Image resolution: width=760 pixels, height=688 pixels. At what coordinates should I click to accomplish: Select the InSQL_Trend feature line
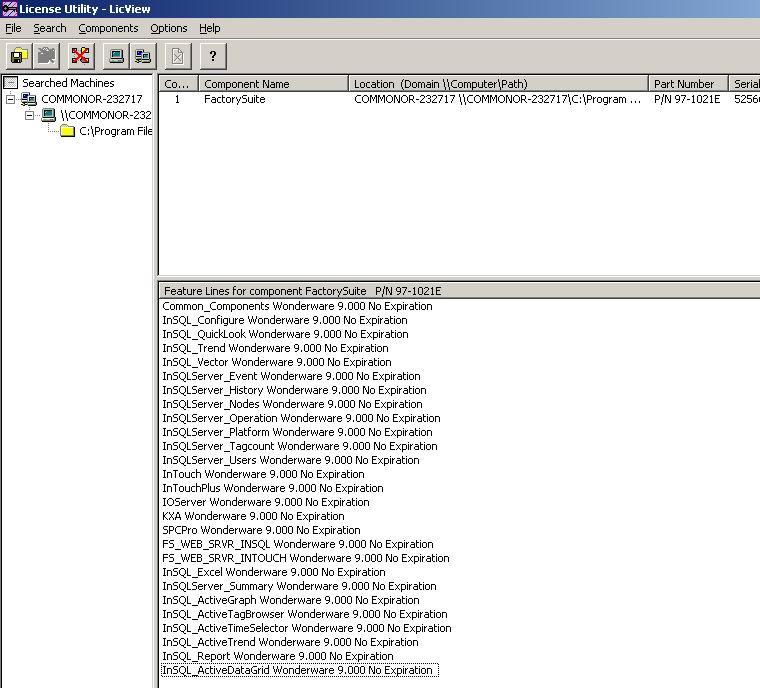(x=275, y=349)
